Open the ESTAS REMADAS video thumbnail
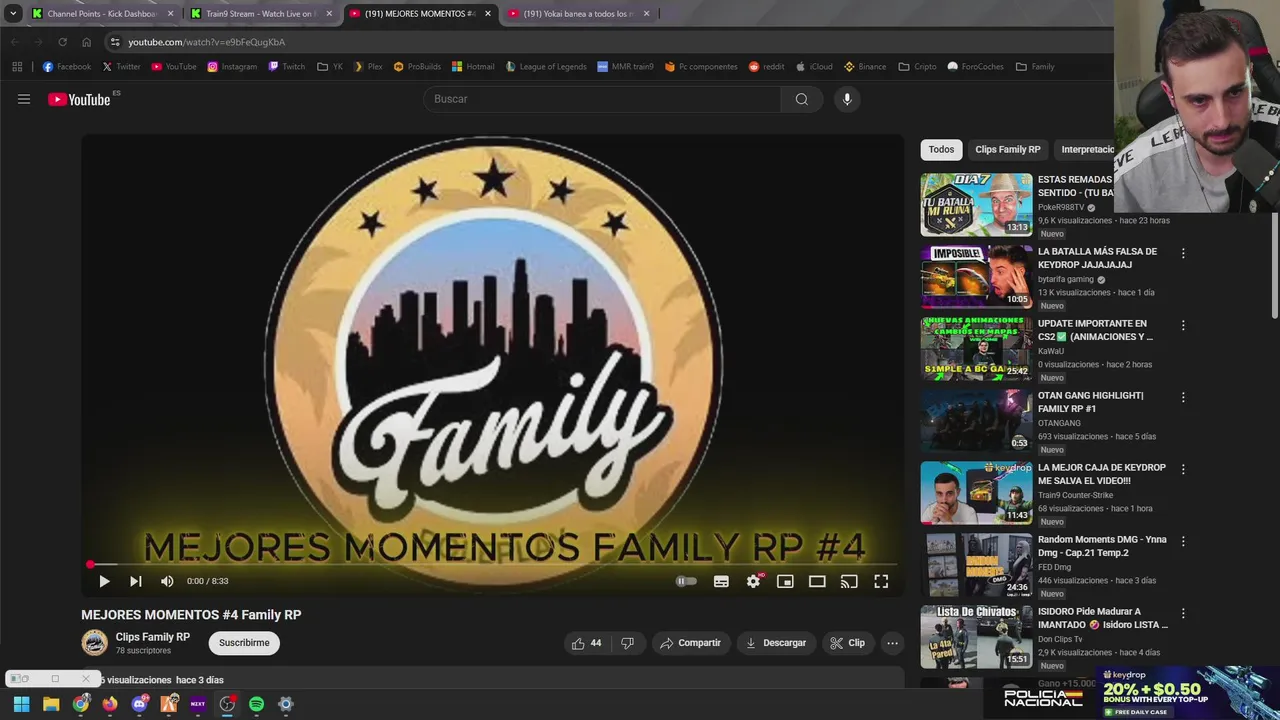1280x720 pixels. [976, 205]
